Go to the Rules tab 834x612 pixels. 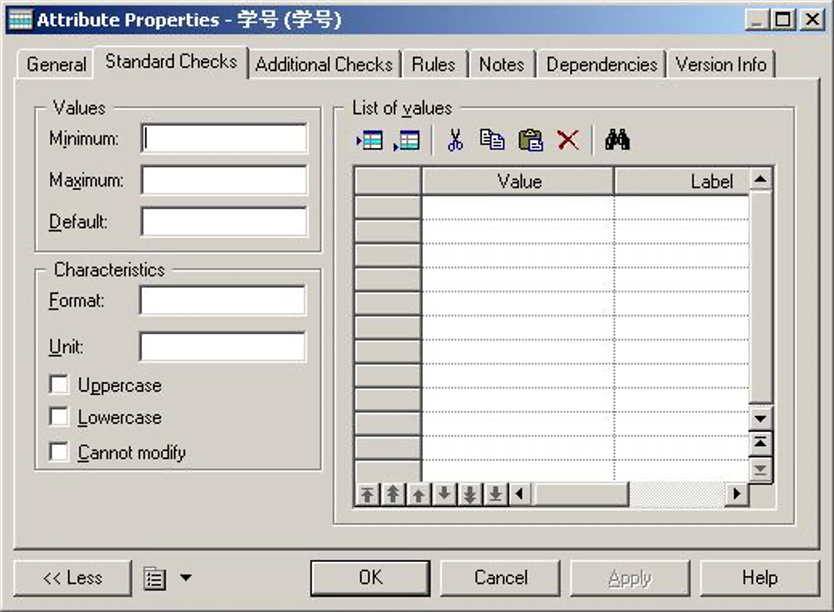[x=433, y=65]
